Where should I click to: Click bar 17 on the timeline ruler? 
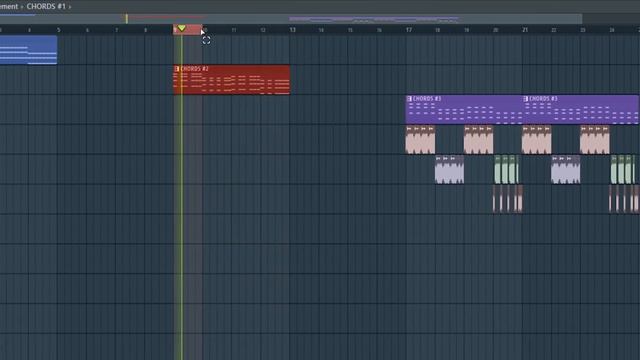409,30
